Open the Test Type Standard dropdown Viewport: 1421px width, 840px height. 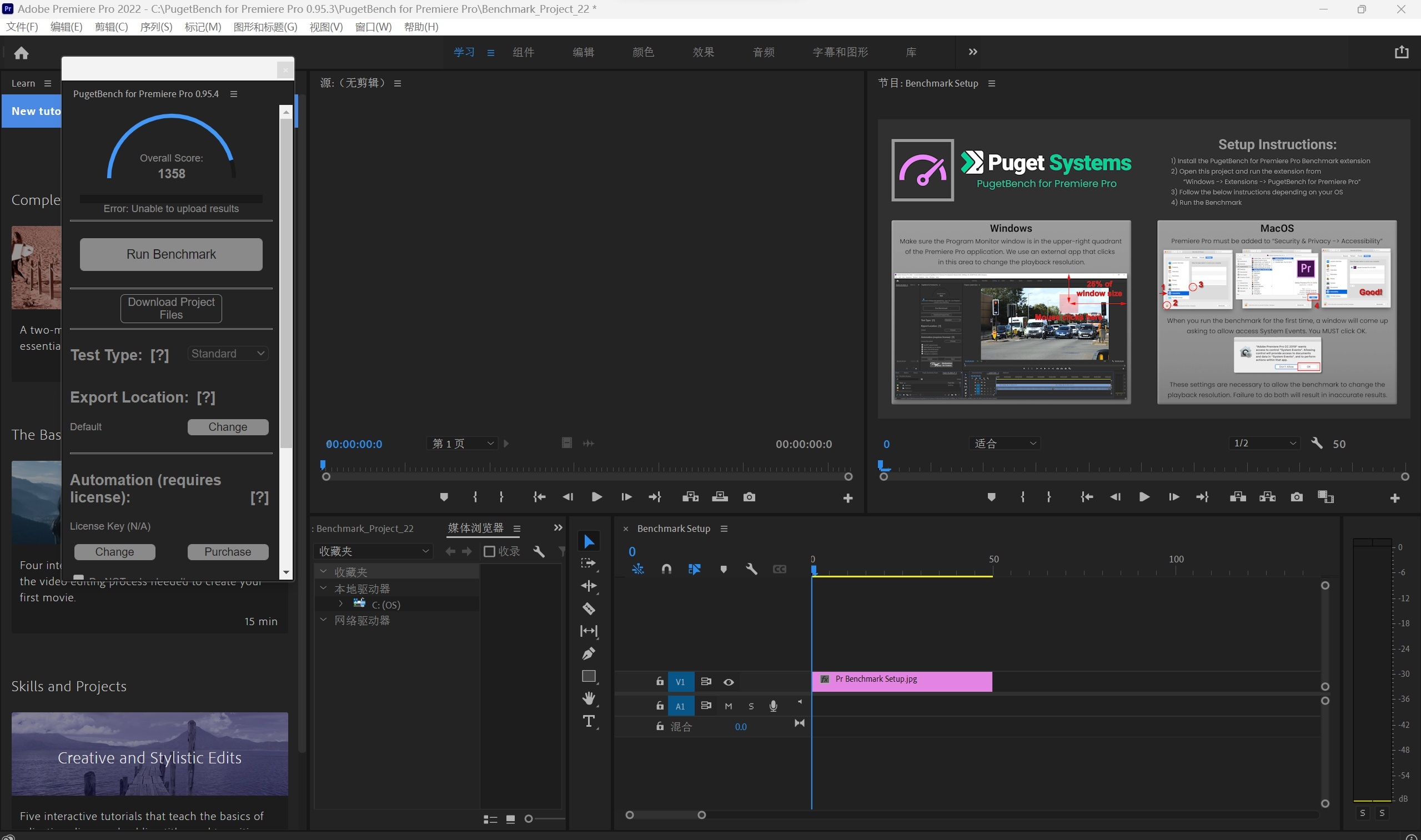coord(228,354)
